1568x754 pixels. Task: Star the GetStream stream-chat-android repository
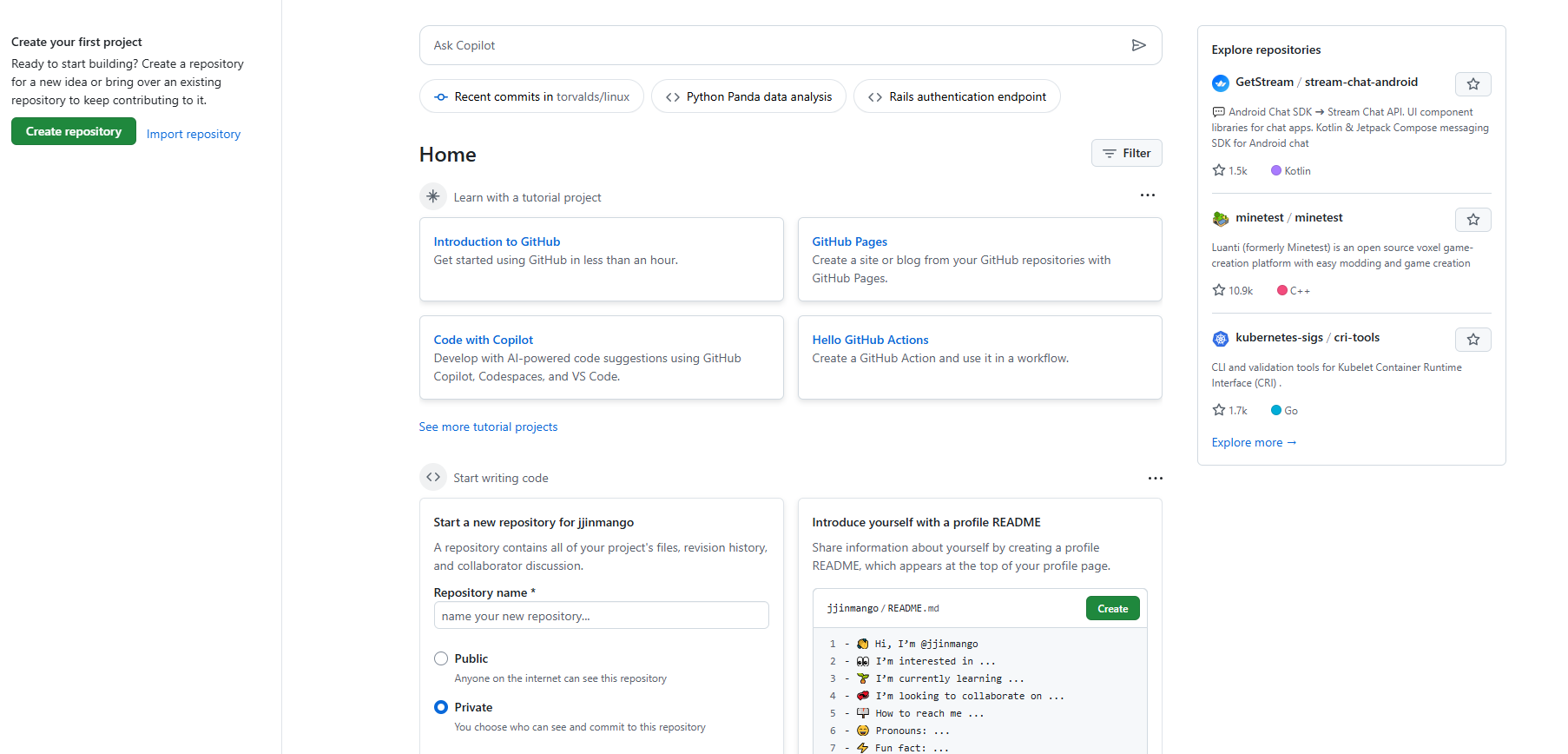pos(1472,84)
